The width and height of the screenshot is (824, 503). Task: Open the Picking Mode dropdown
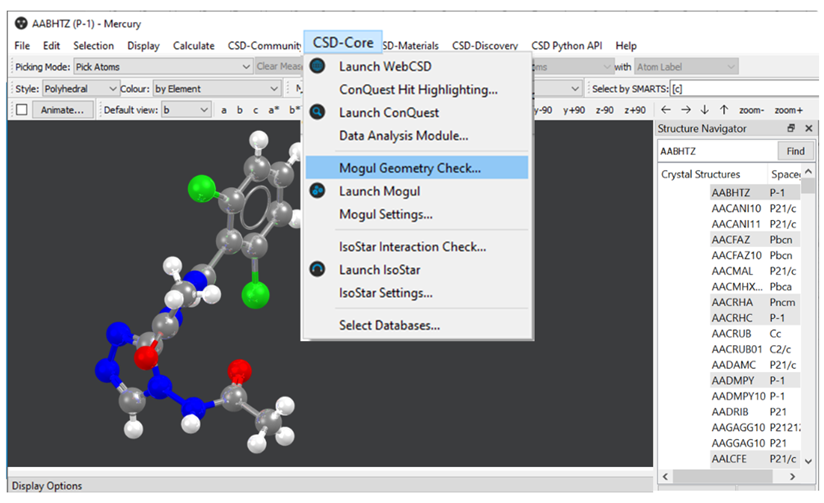(x=162, y=67)
